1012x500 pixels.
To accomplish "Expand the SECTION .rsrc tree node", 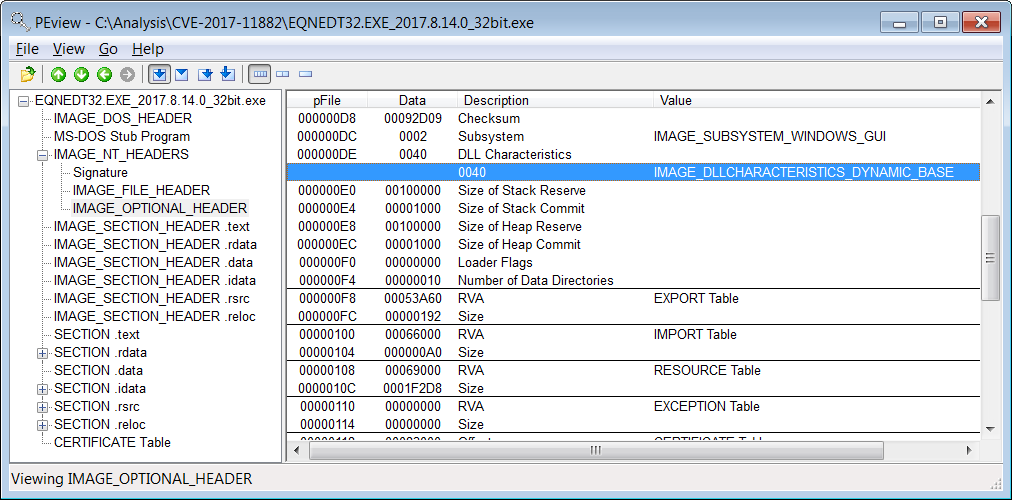I will [43, 407].
